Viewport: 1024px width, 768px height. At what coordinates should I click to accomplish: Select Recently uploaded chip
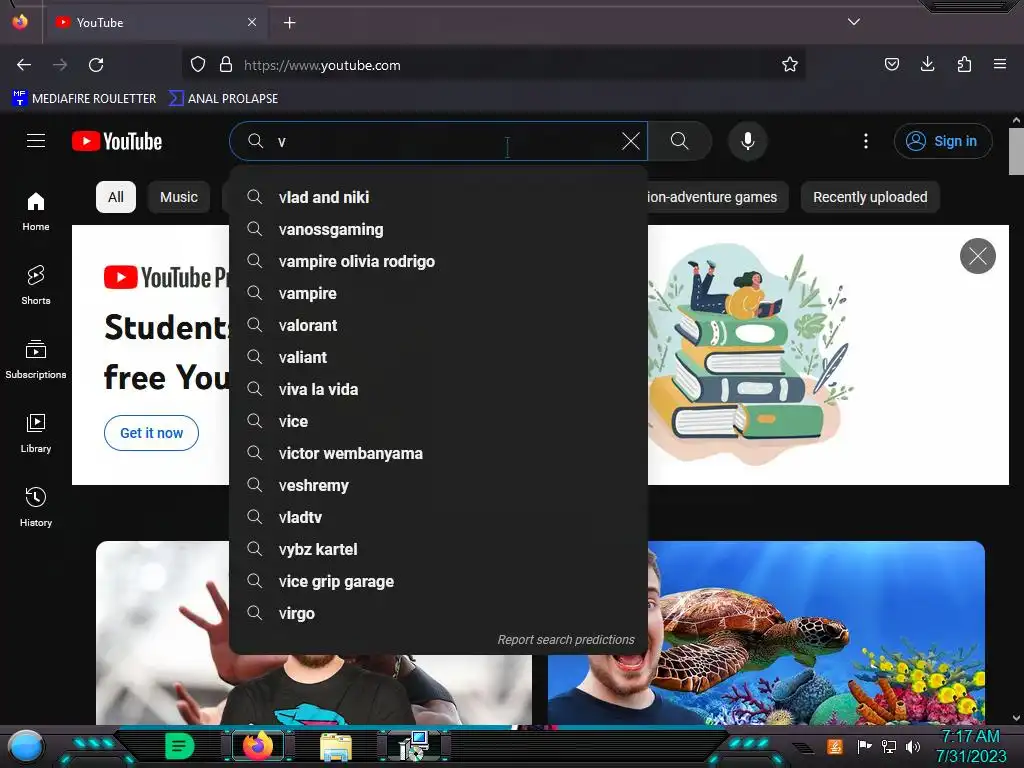coord(870,197)
